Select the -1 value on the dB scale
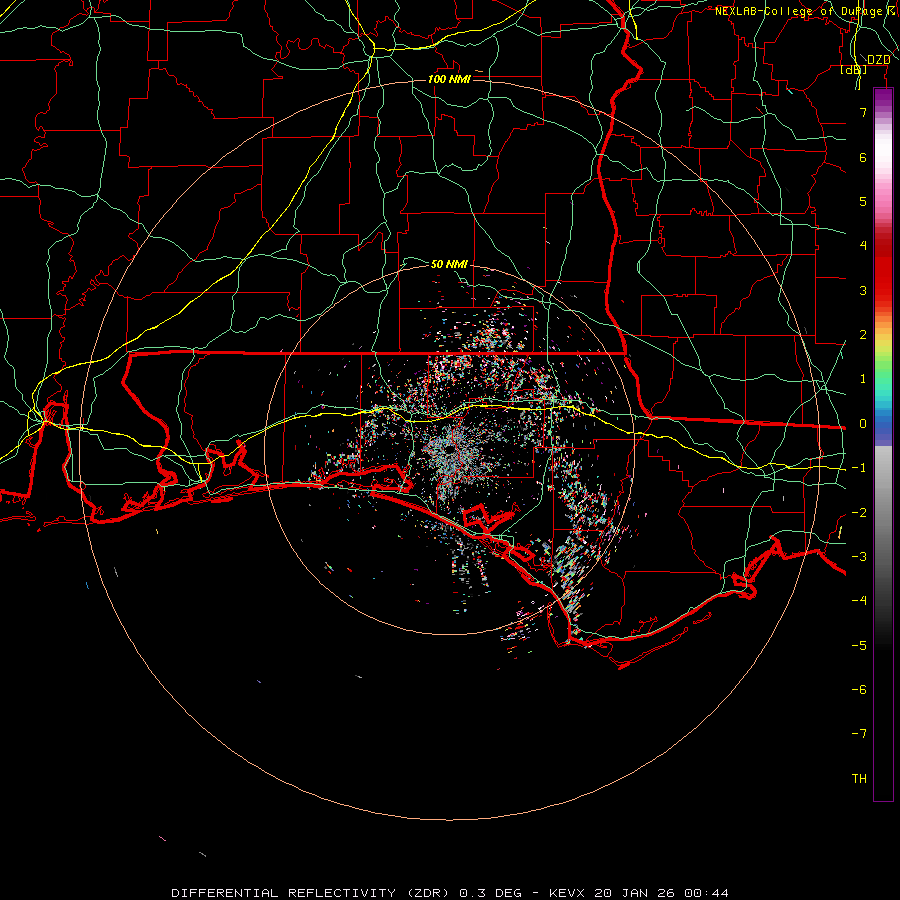 coord(859,468)
